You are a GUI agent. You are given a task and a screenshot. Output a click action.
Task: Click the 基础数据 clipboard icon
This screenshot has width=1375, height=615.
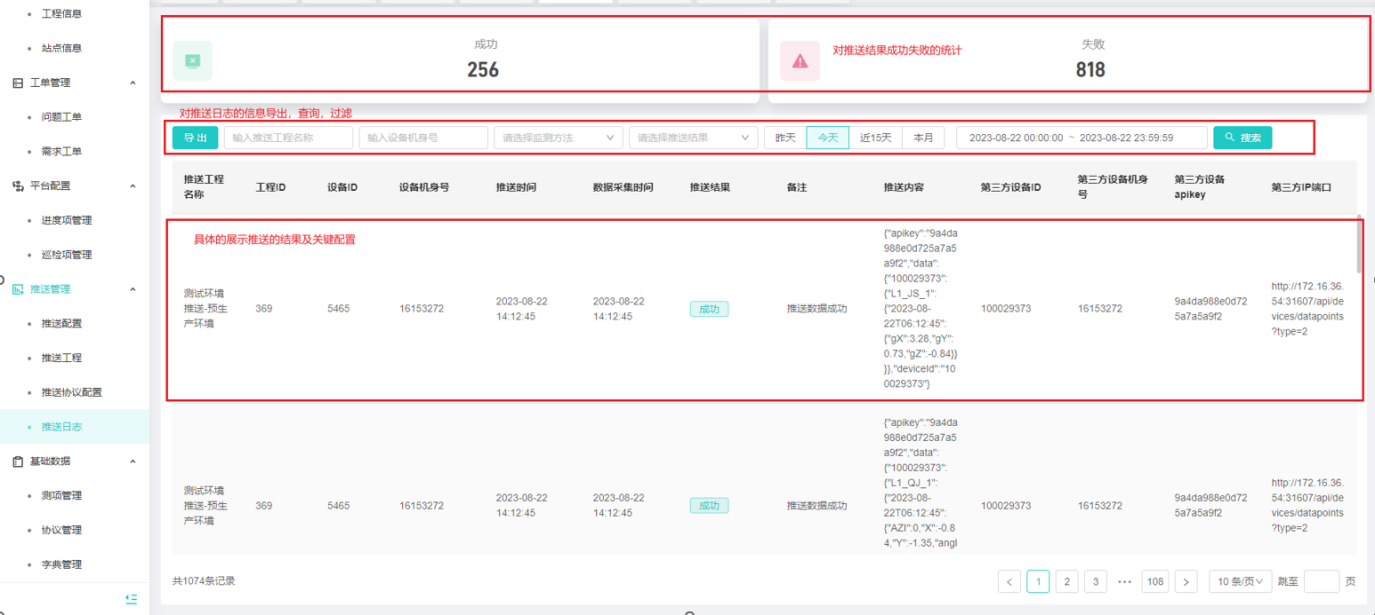tap(17, 462)
